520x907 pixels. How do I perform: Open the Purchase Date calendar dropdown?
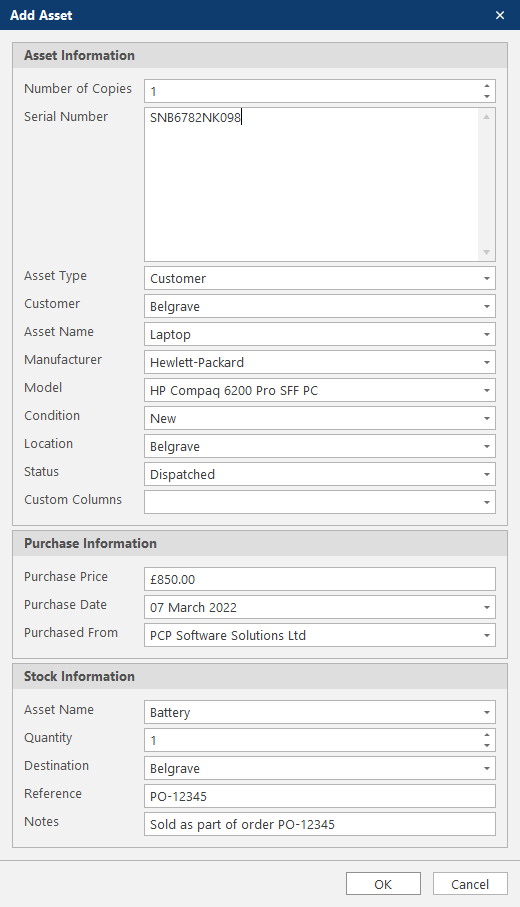[x=486, y=607]
